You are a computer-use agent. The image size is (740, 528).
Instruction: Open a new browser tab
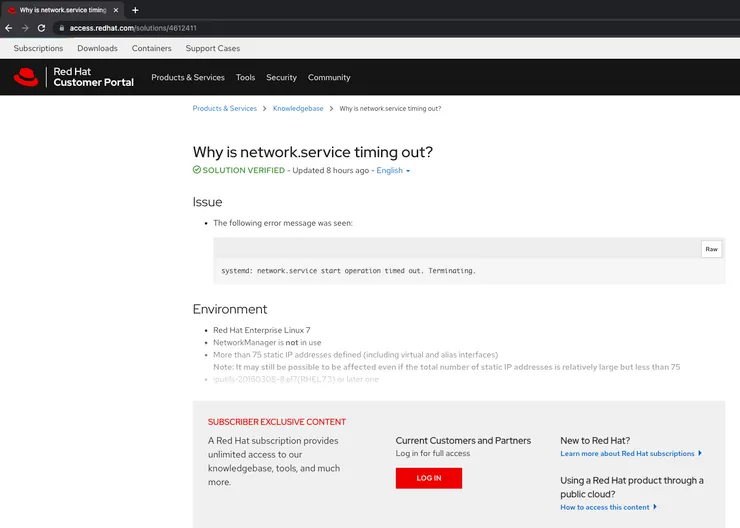(135, 10)
